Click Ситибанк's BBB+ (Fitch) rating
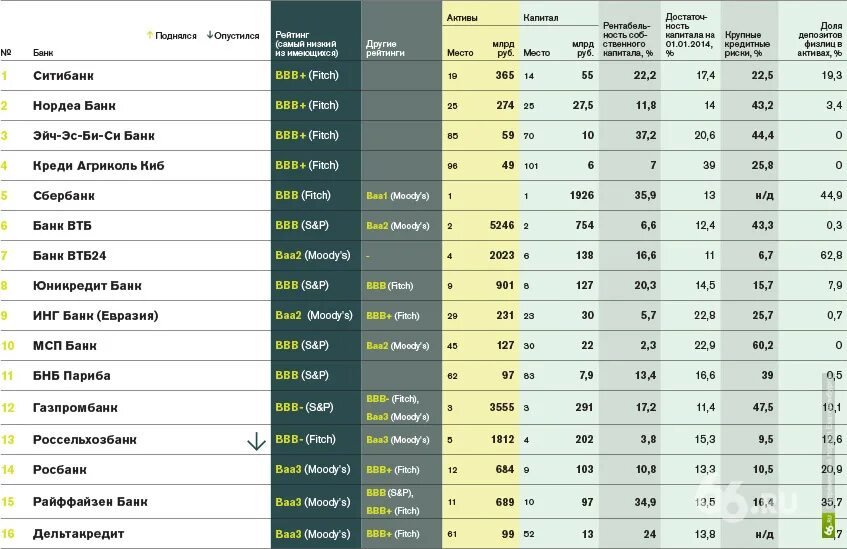This screenshot has width=847, height=549. [307, 75]
